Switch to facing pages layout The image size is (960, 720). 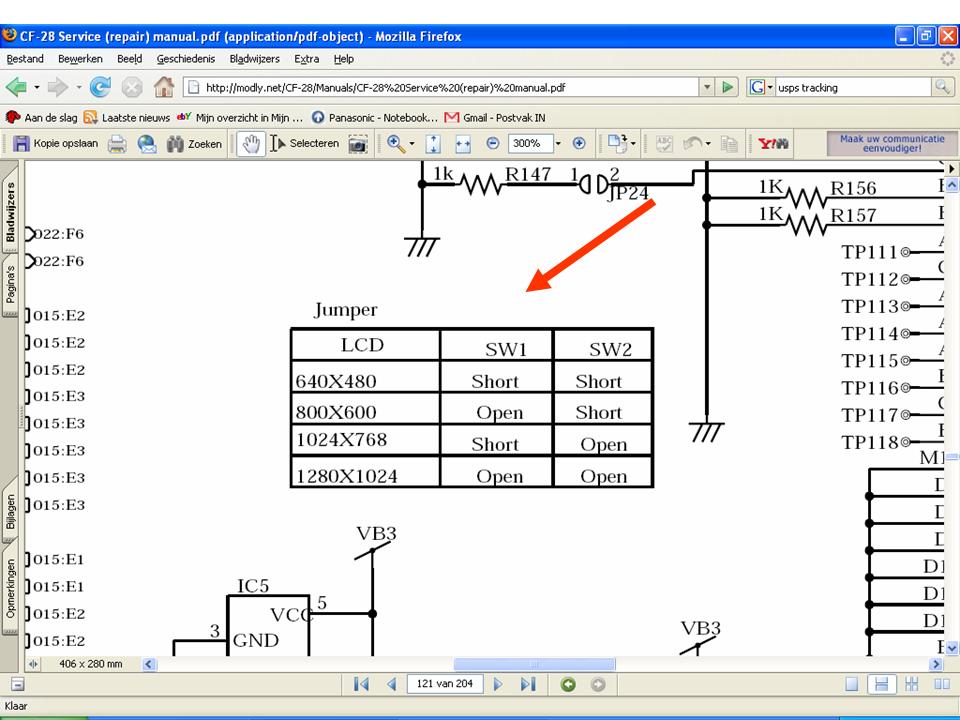point(942,684)
